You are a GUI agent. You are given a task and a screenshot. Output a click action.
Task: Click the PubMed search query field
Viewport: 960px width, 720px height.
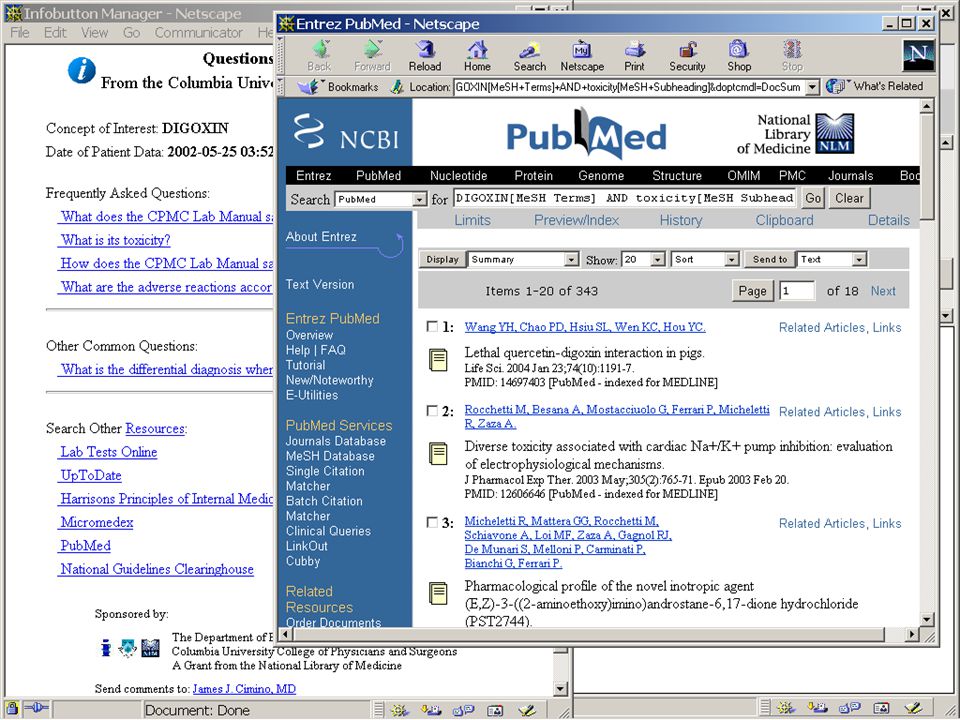624,198
